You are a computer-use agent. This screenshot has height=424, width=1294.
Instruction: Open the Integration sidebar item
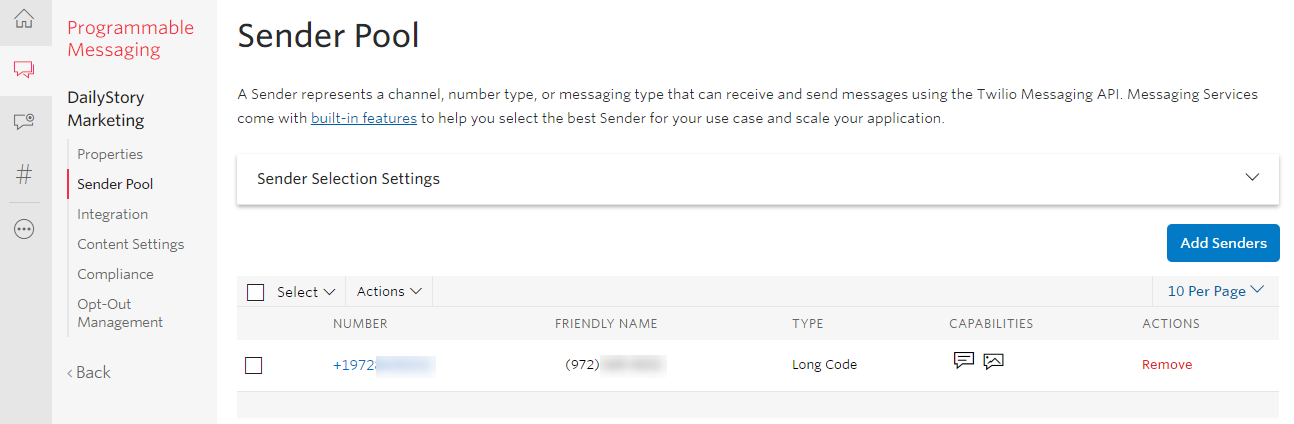tap(112, 214)
